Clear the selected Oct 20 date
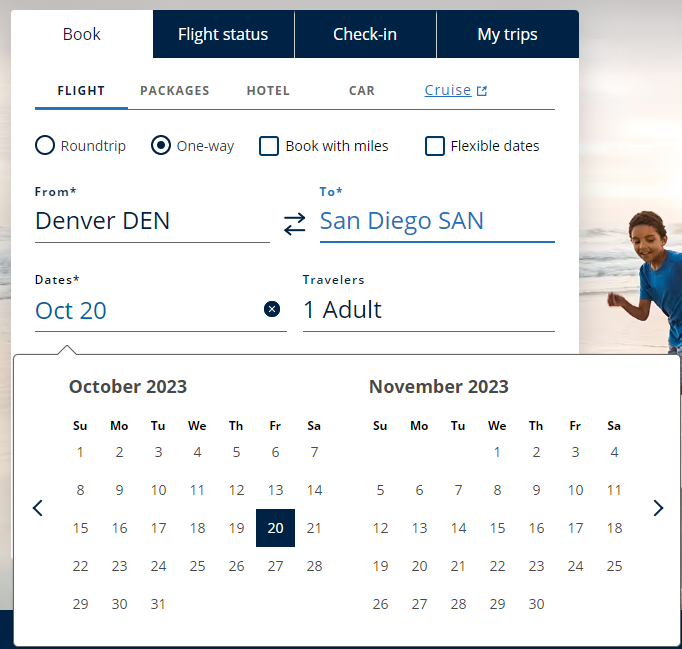The width and height of the screenshot is (682, 649). point(272,309)
